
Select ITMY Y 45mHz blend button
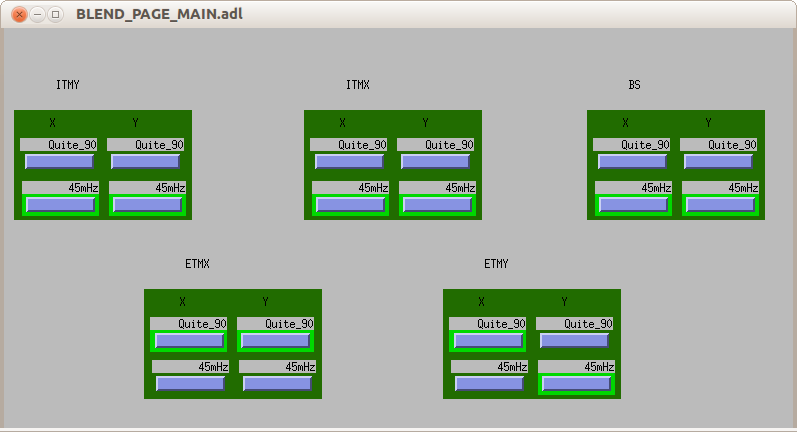click(146, 204)
